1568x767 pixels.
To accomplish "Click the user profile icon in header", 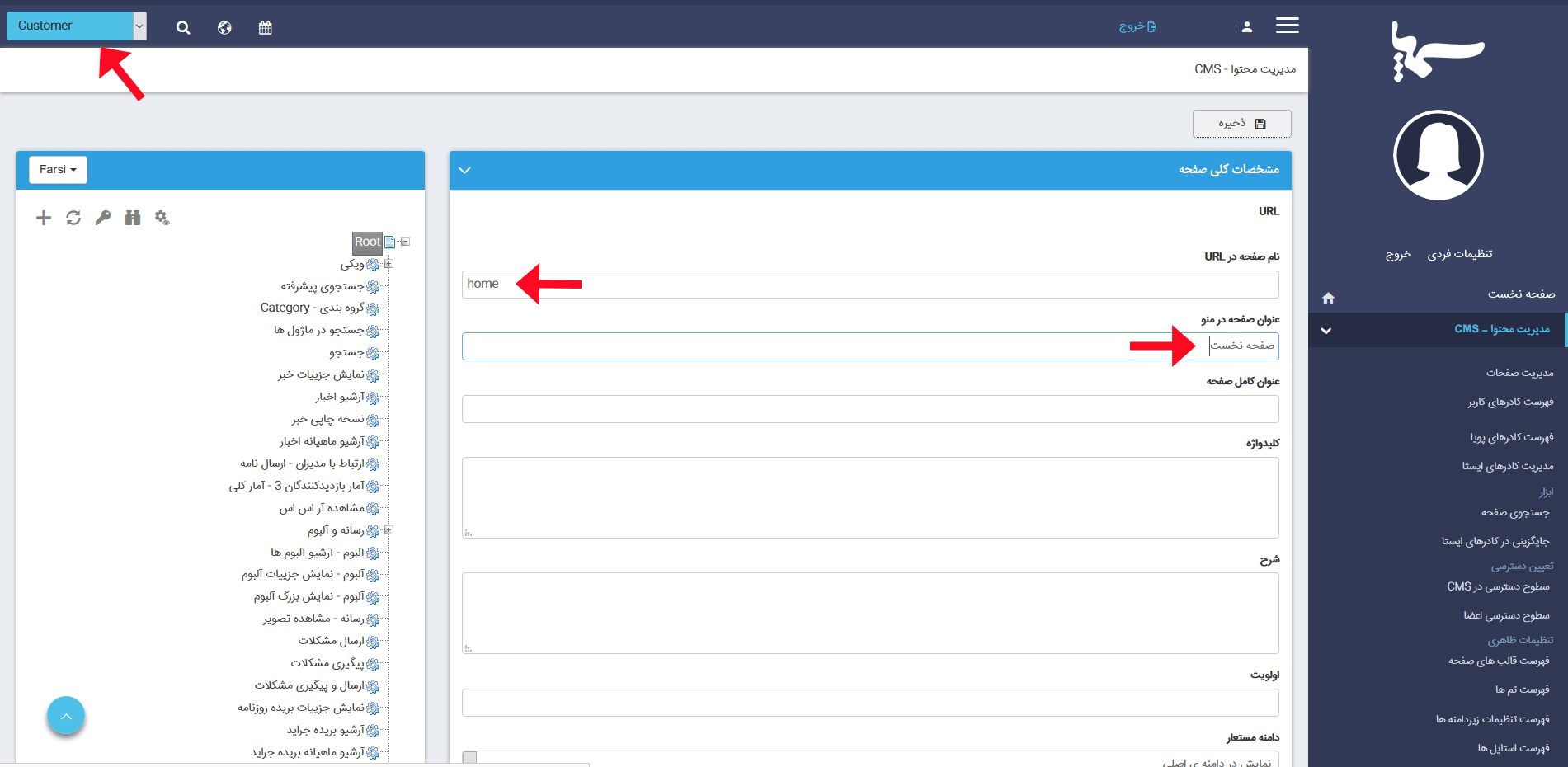I will (x=1246, y=27).
